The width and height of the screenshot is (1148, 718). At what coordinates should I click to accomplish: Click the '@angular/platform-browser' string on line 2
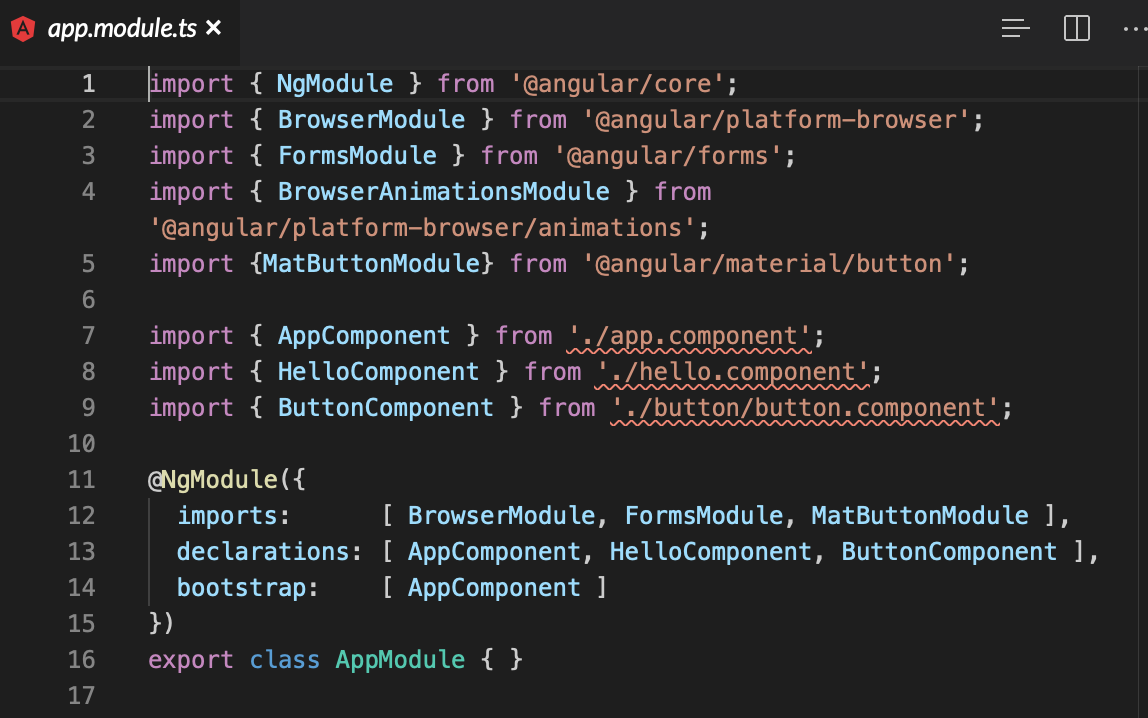[x=776, y=120]
